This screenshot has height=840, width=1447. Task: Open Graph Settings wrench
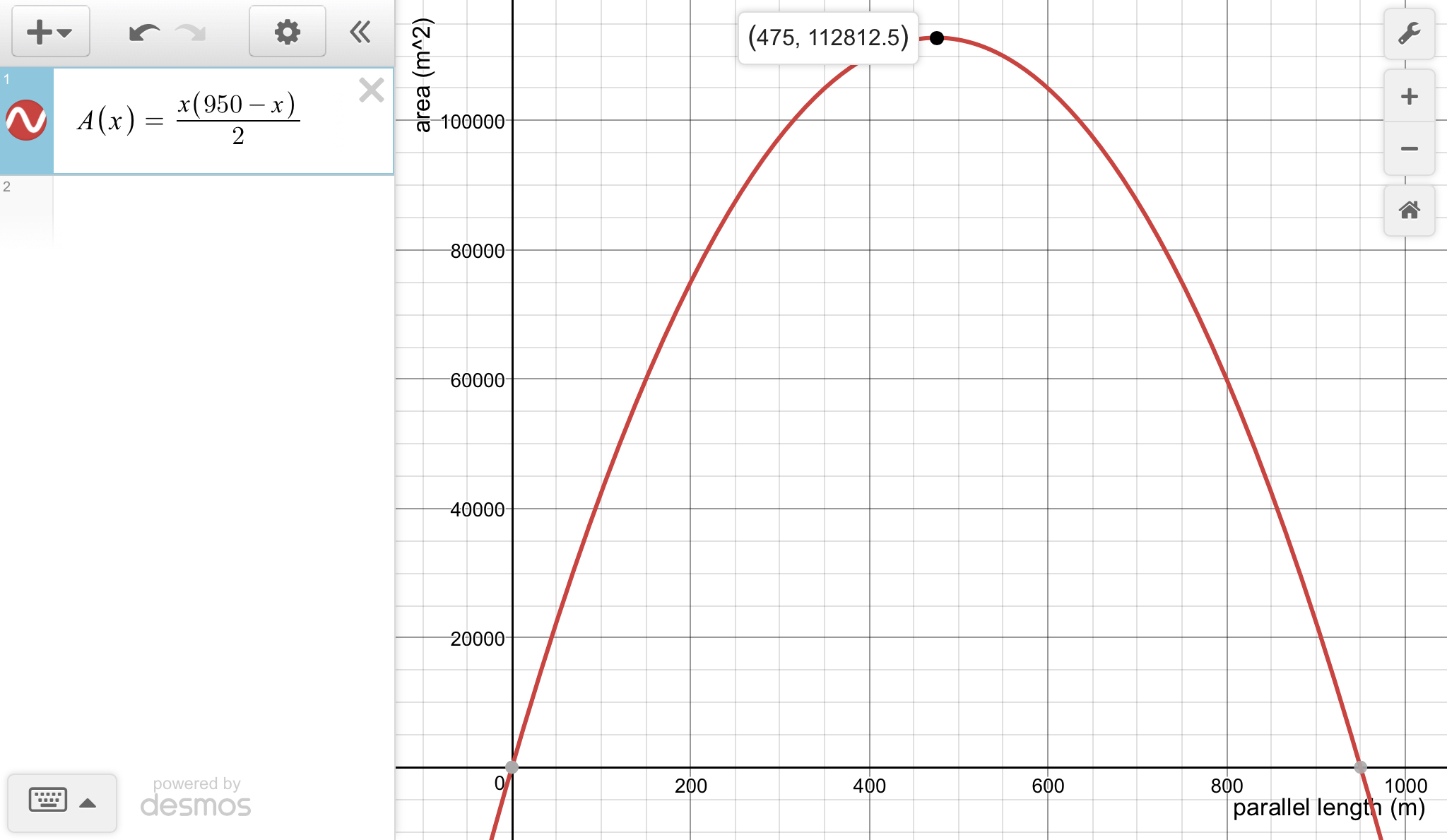(x=1409, y=33)
